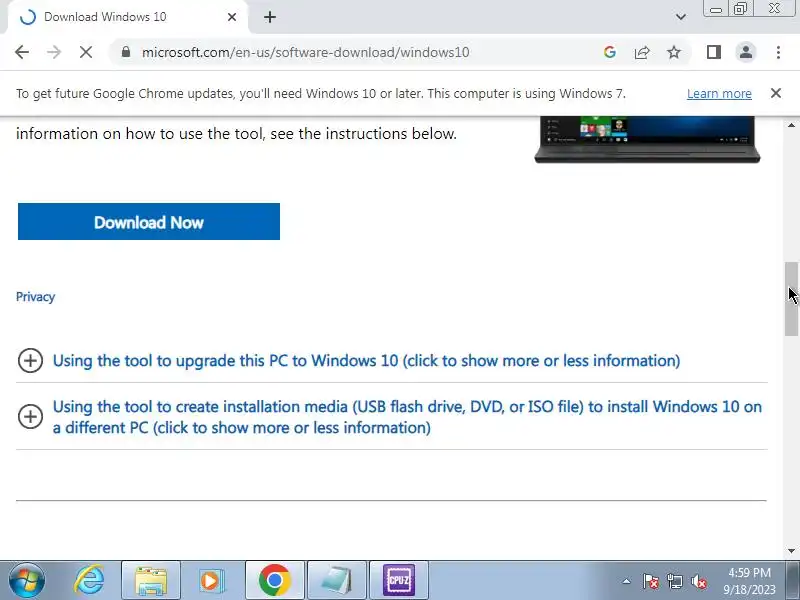This screenshot has height=600, width=800.
Task: Click the padlock site info icon
Action: pyautogui.click(x=126, y=52)
